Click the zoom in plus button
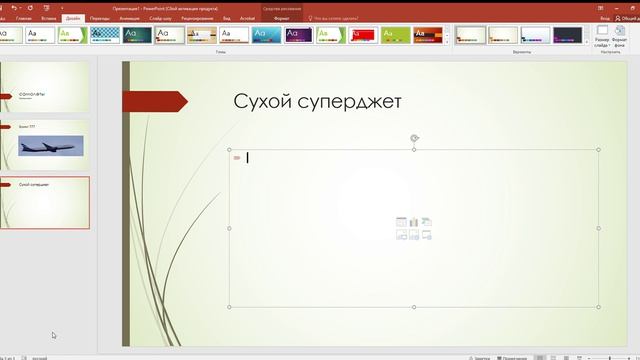The width and height of the screenshot is (640, 360). (629, 358)
